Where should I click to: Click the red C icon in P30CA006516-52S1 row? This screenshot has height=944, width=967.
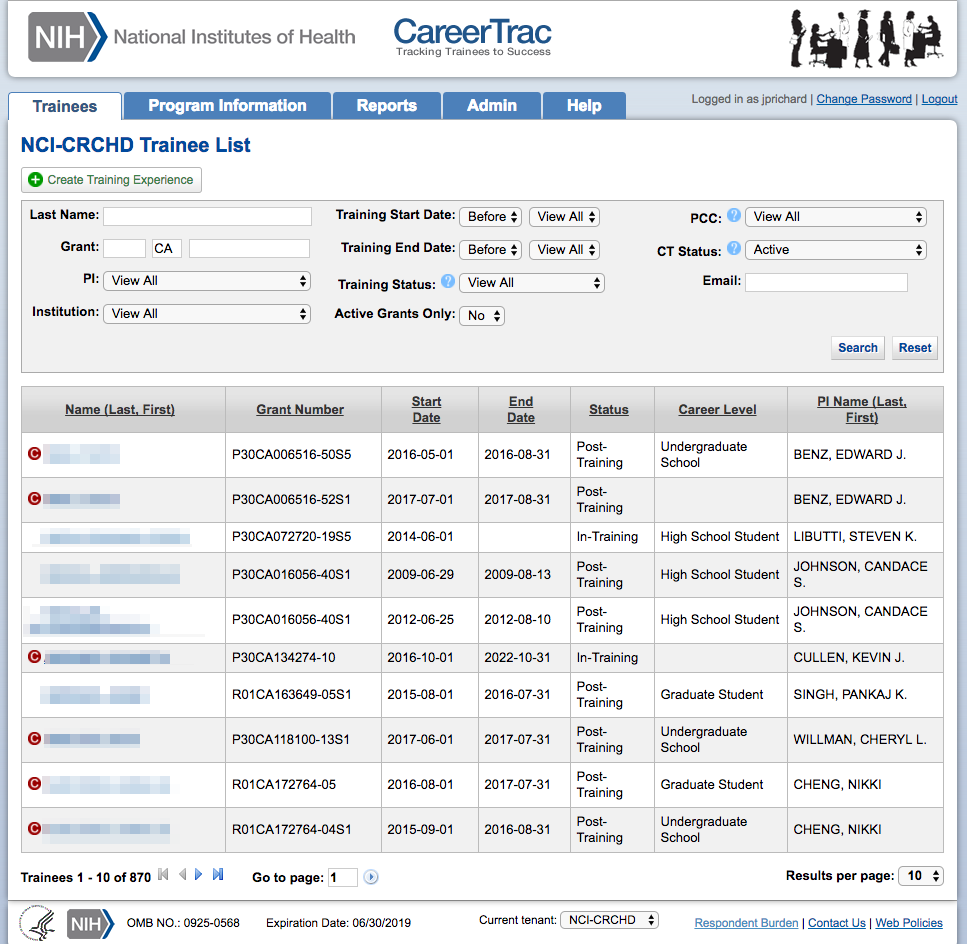pyautogui.click(x=35, y=498)
